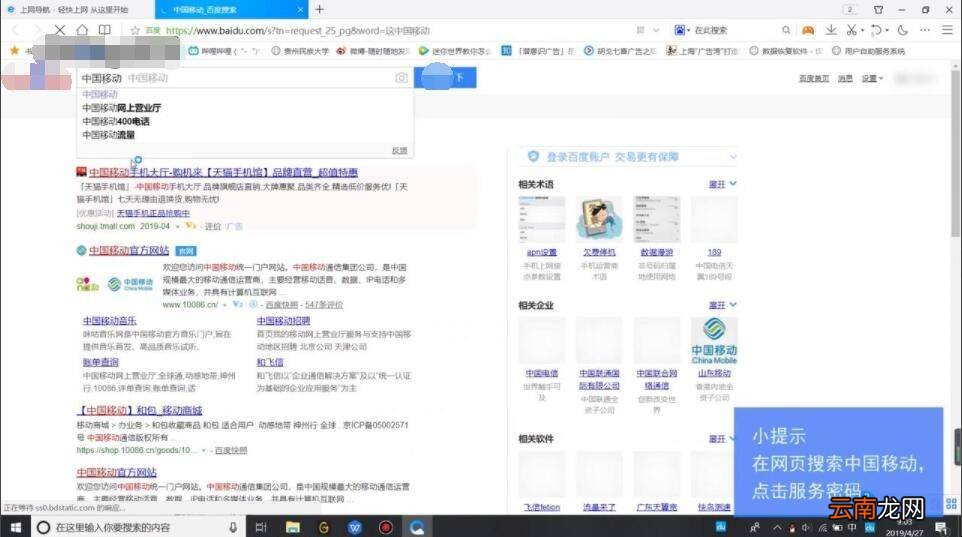Open the 数据恢复软件 bookmark
This screenshot has width=962, height=537.
pyautogui.click(x=785, y=51)
